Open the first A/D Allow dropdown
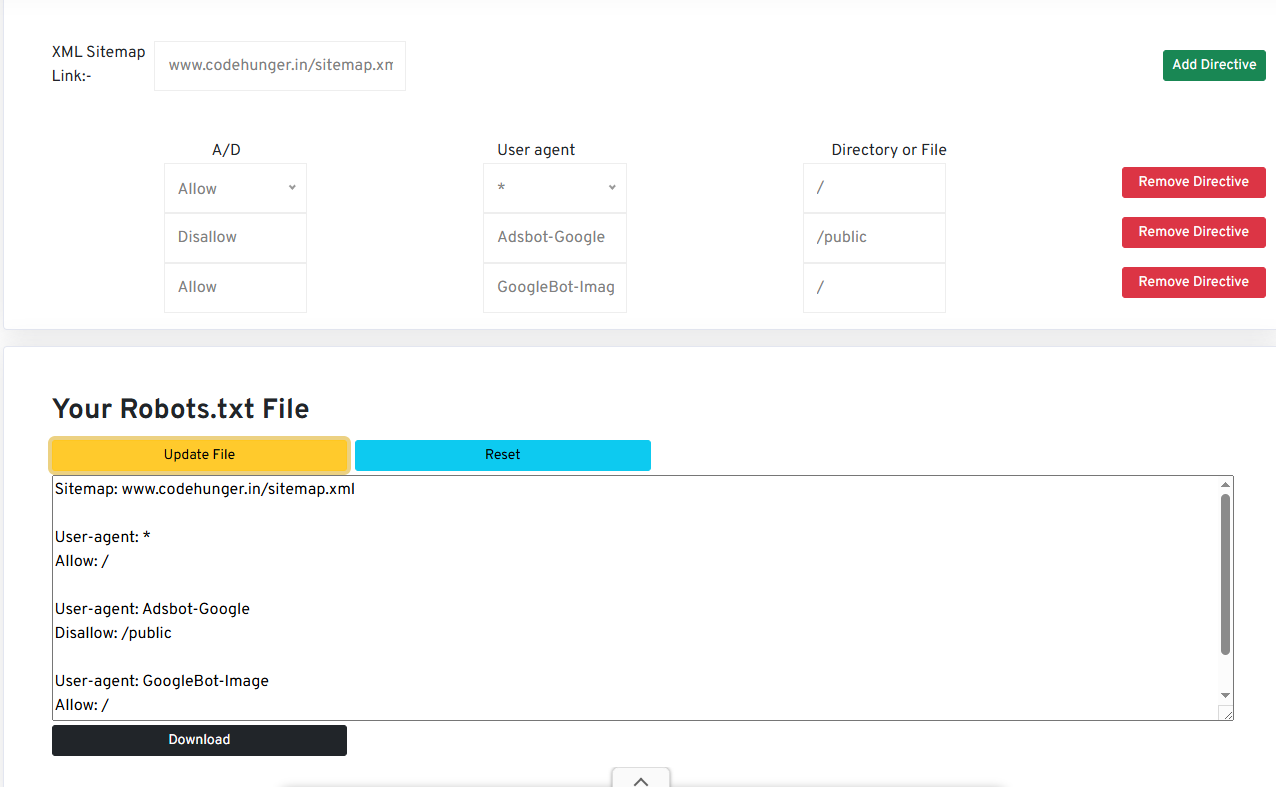1276x787 pixels. pos(234,187)
